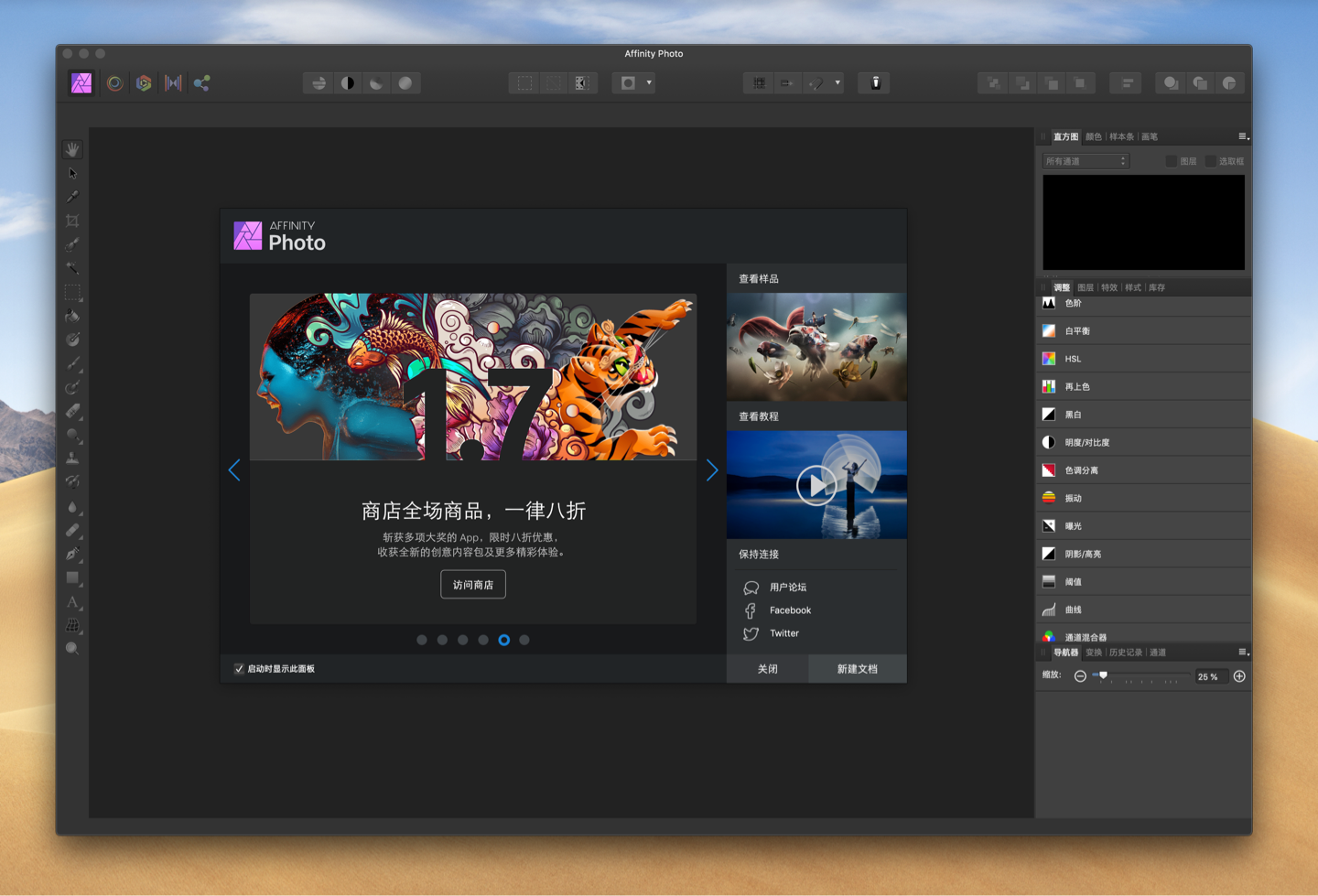Switch to the 特效 tab

click(x=1109, y=287)
